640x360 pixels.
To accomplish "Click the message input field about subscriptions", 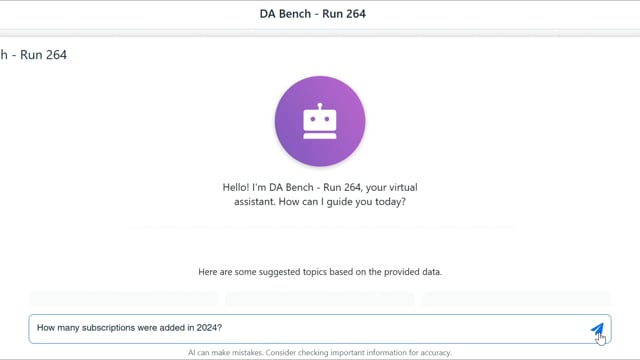I will click(320, 329).
